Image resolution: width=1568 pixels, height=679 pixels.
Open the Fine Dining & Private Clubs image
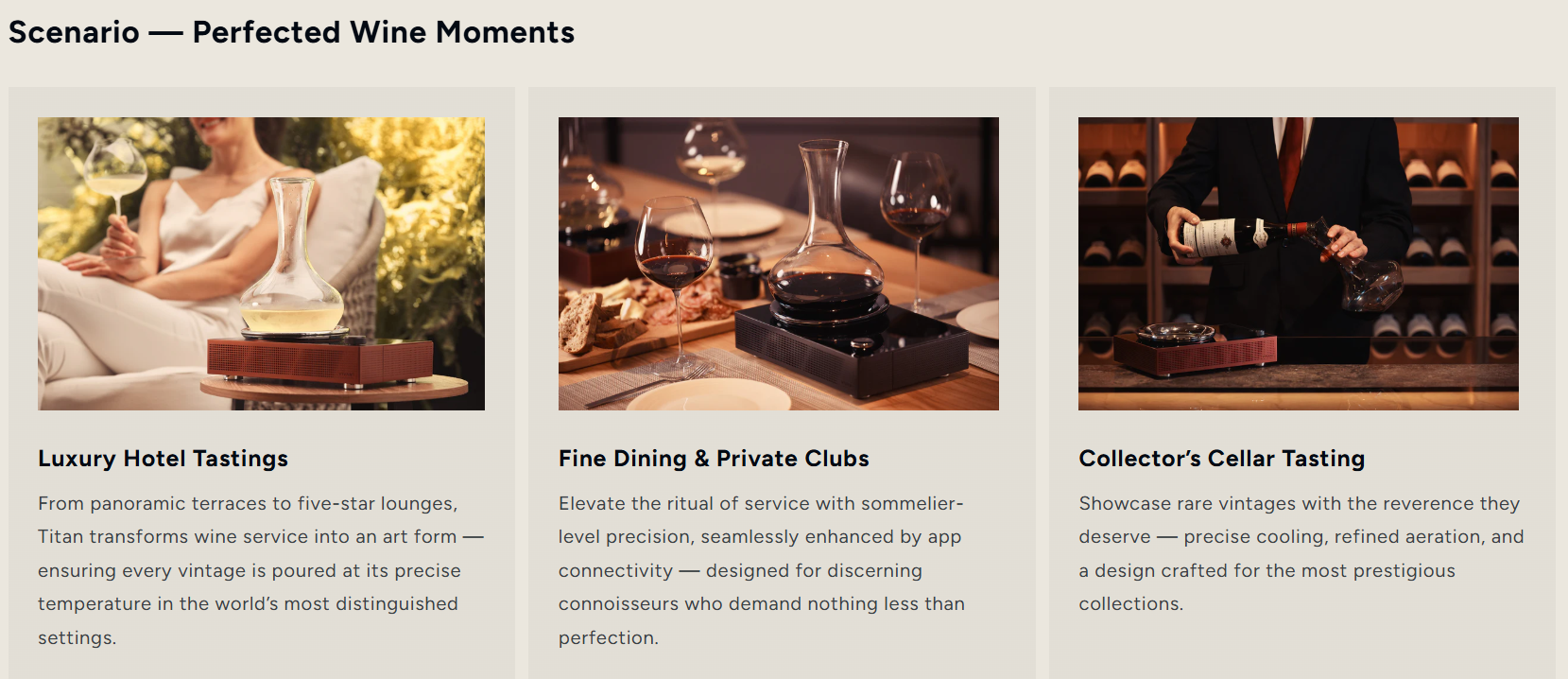coord(778,263)
